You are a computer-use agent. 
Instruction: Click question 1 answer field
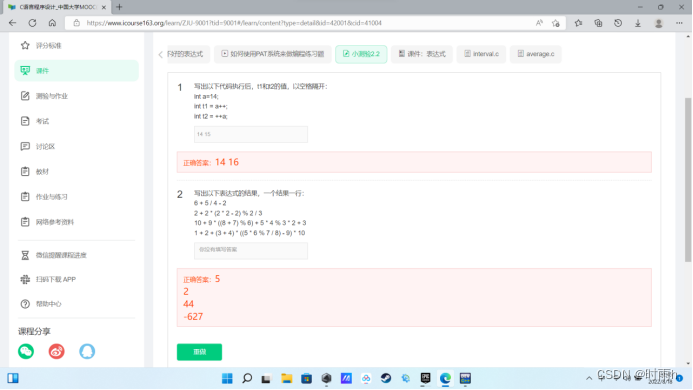click(251, 134)
